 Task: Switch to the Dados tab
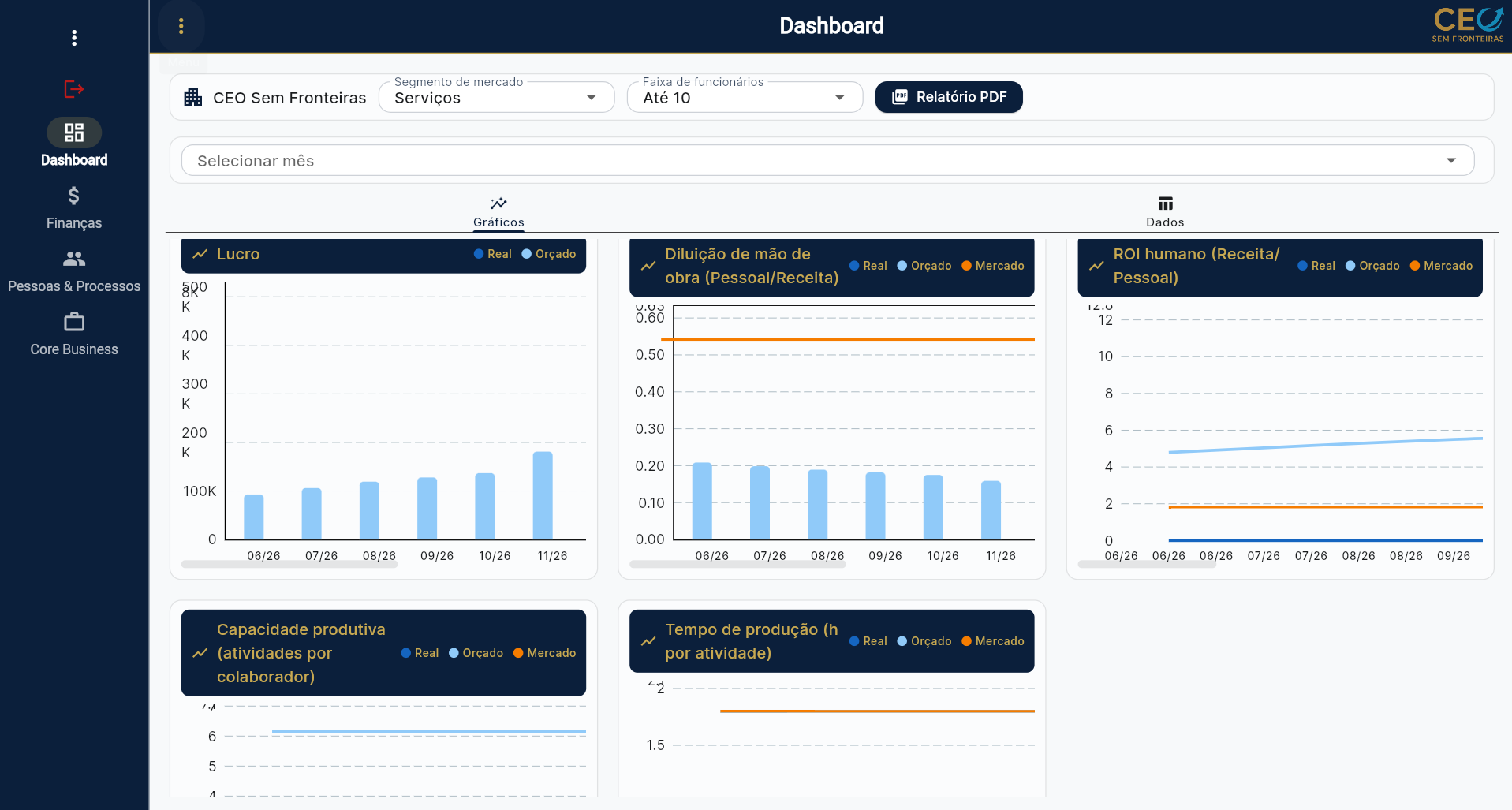point(1165,212)
